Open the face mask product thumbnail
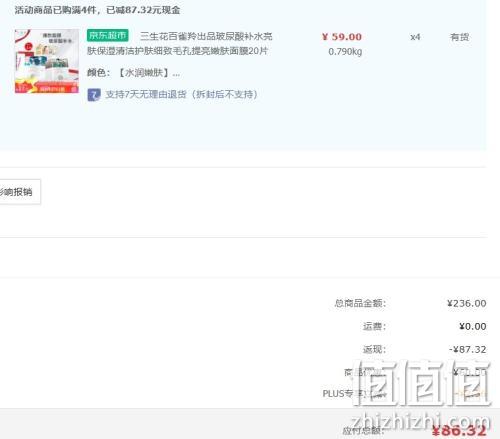 point(47,61)
